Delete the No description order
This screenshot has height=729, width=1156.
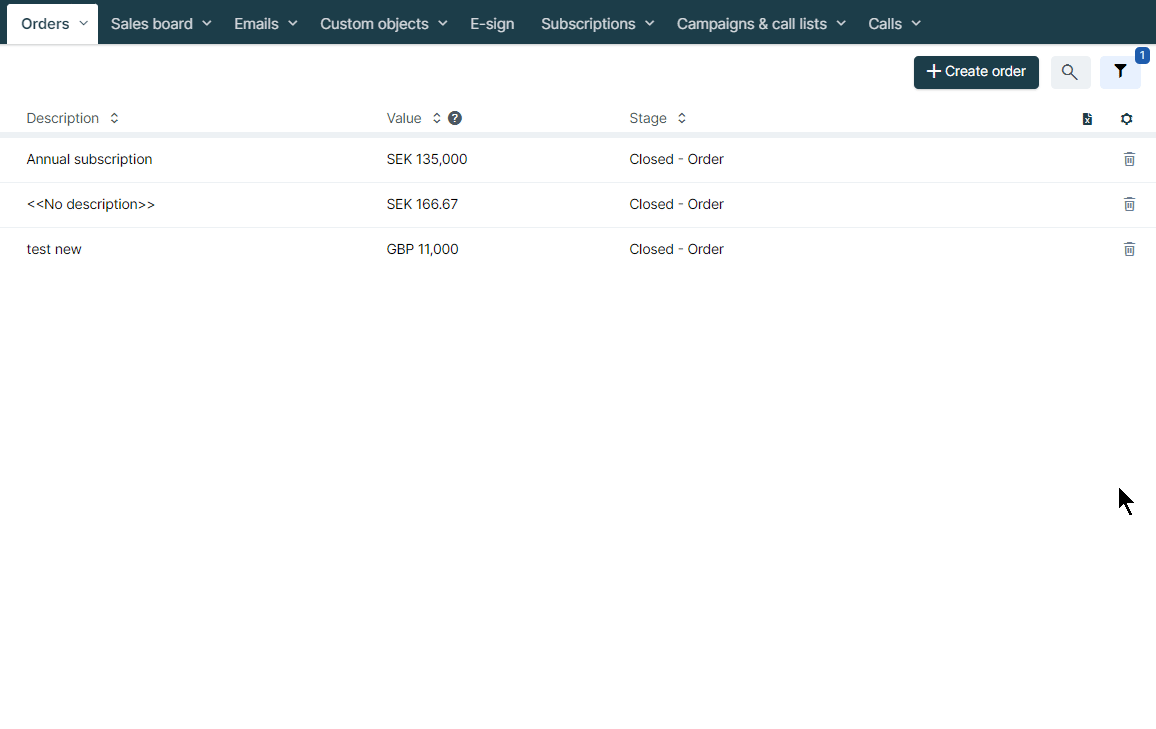point(1129,204)
